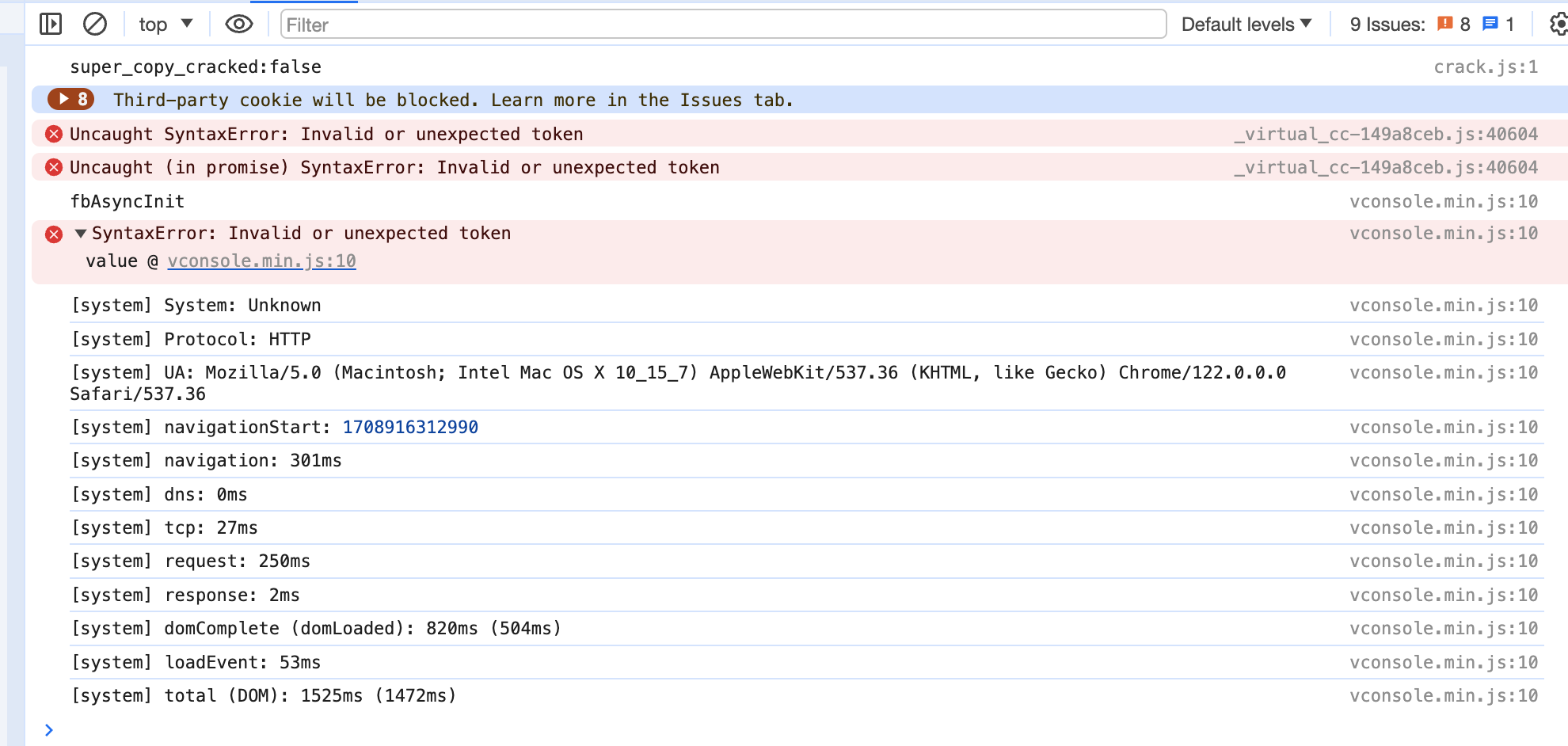This screenshot has height=746, width=1568.
Task: Click the Filter input field
Action: 722,25
